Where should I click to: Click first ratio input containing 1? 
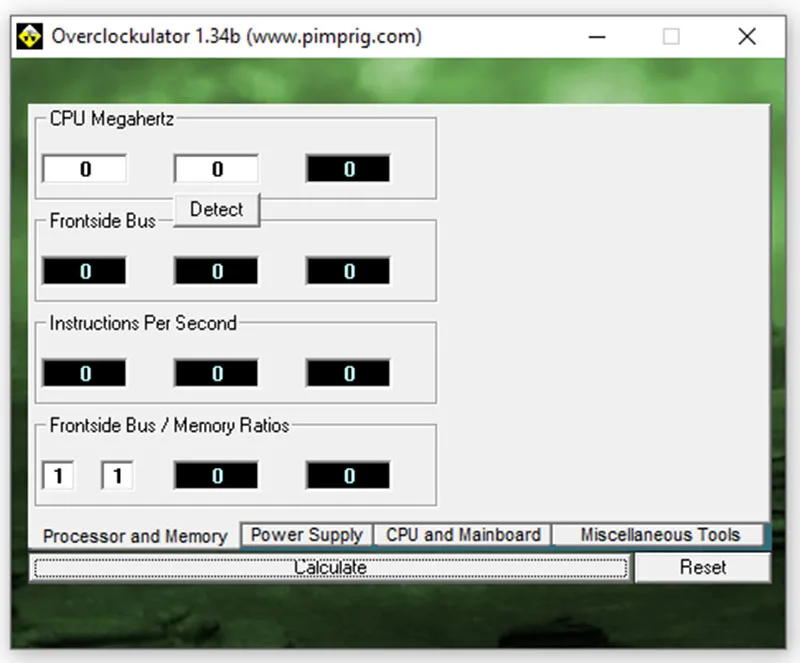[58, 476]
